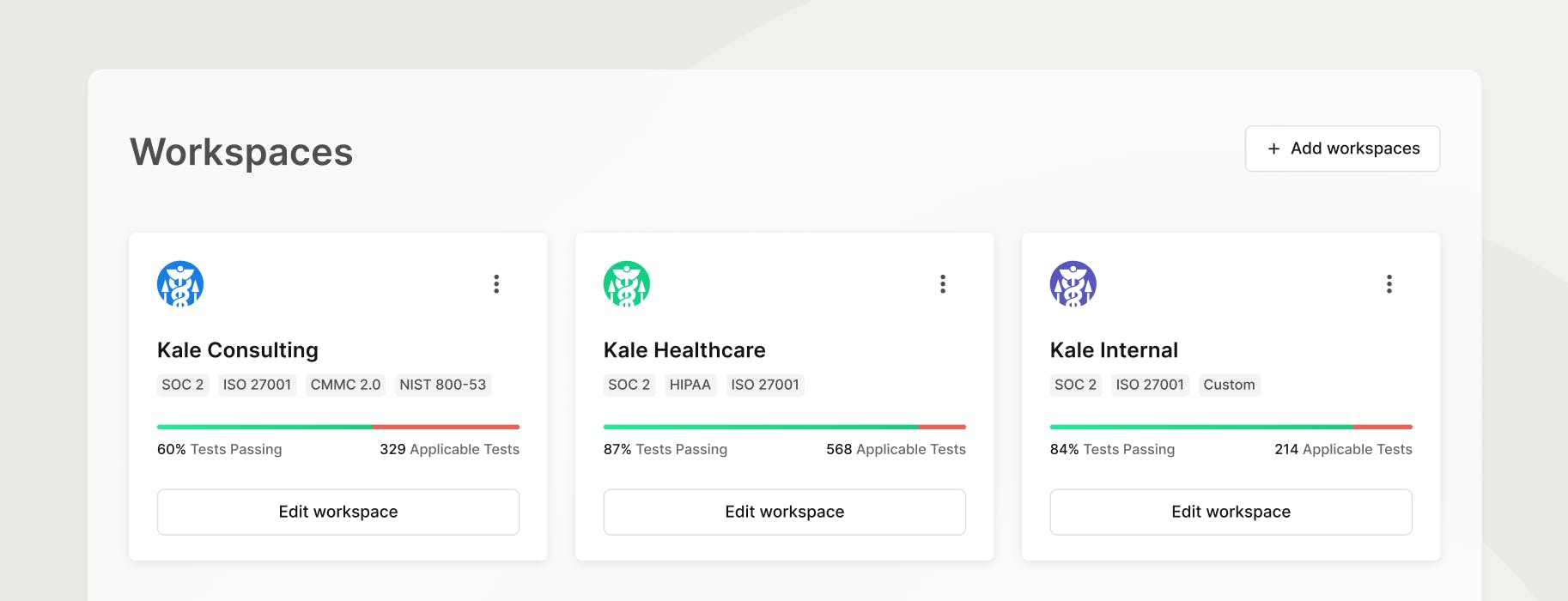Image resolution: width=1568 pixels, height=601 pixels.
Task: Click the HIPAA framework tag
Action: [x=690, y=385]
